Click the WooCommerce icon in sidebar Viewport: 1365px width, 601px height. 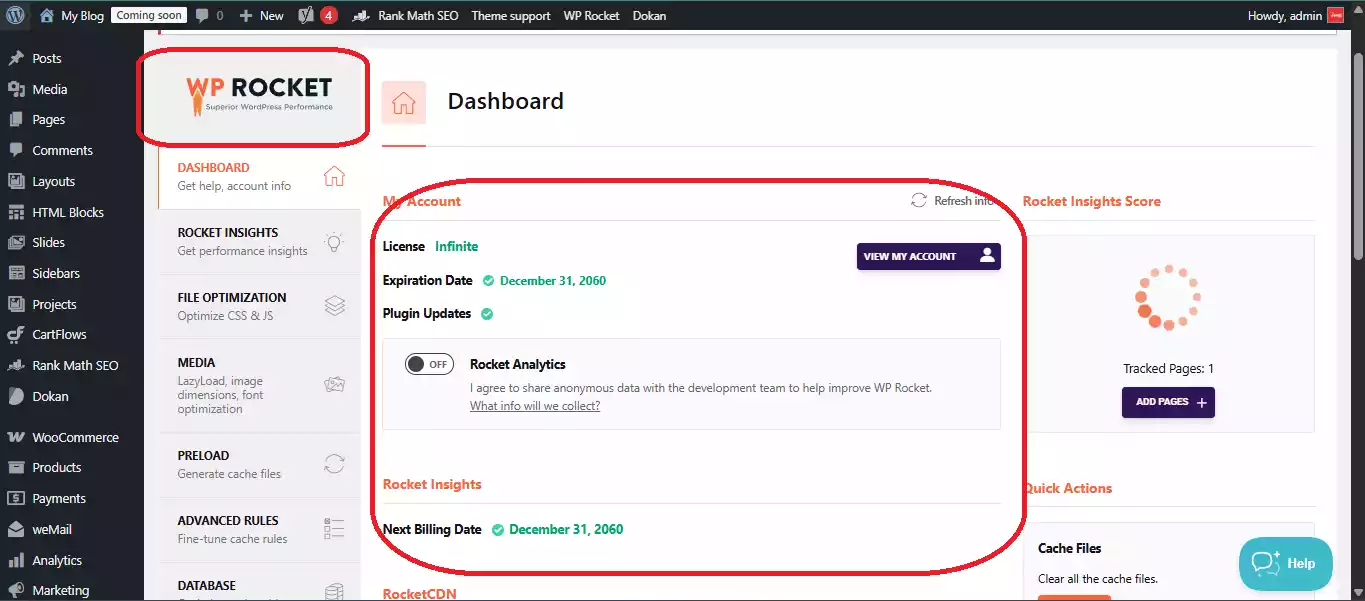click(16, 437)
